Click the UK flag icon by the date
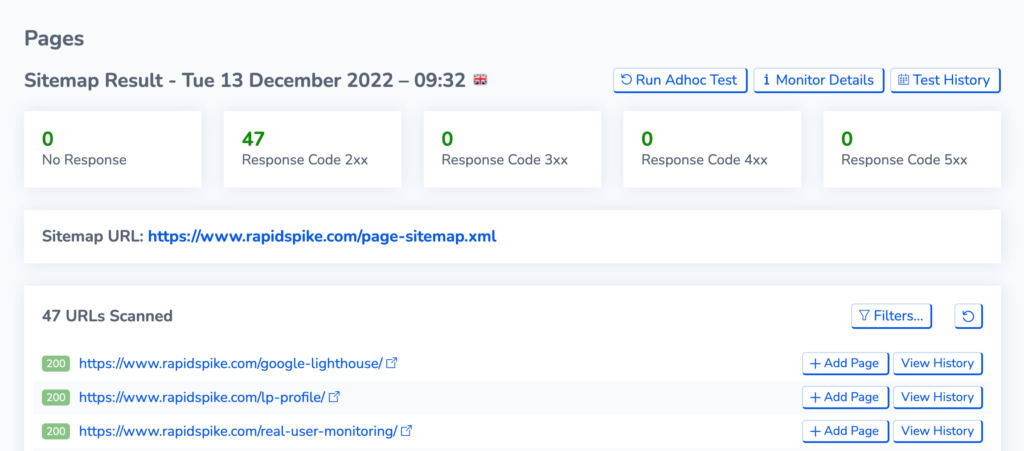Screen dimensions: 1024x451 pyautogui.click(x=480, y=80)
